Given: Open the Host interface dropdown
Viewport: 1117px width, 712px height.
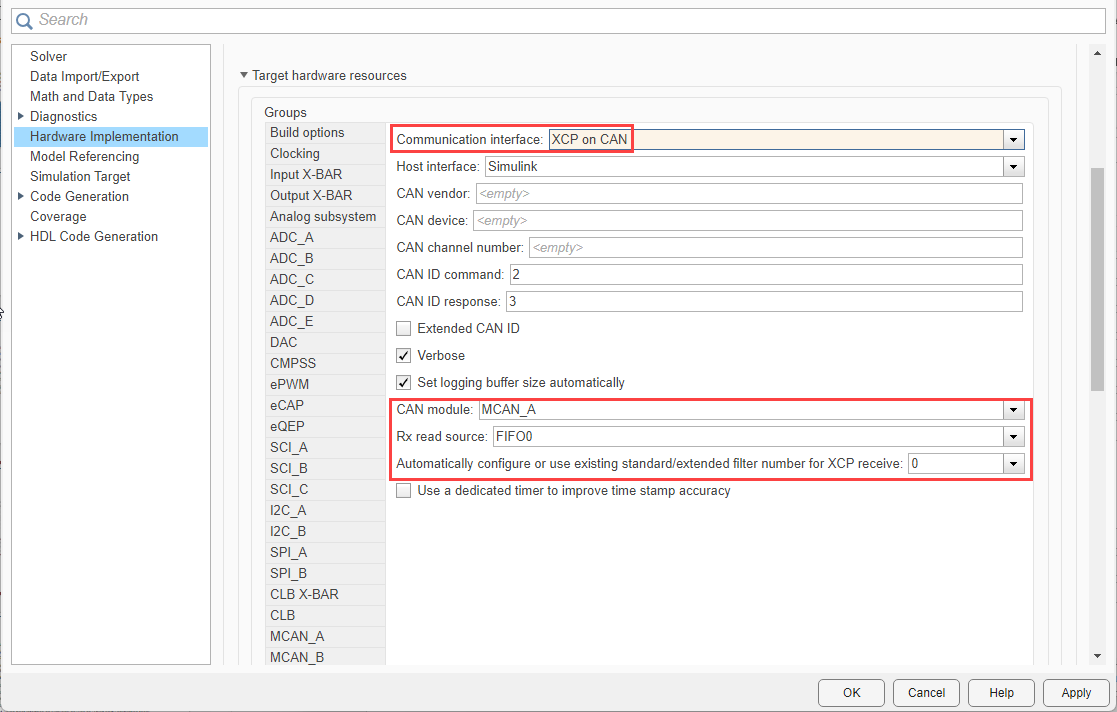Looking at the screenshot, I should [1013, 166].
